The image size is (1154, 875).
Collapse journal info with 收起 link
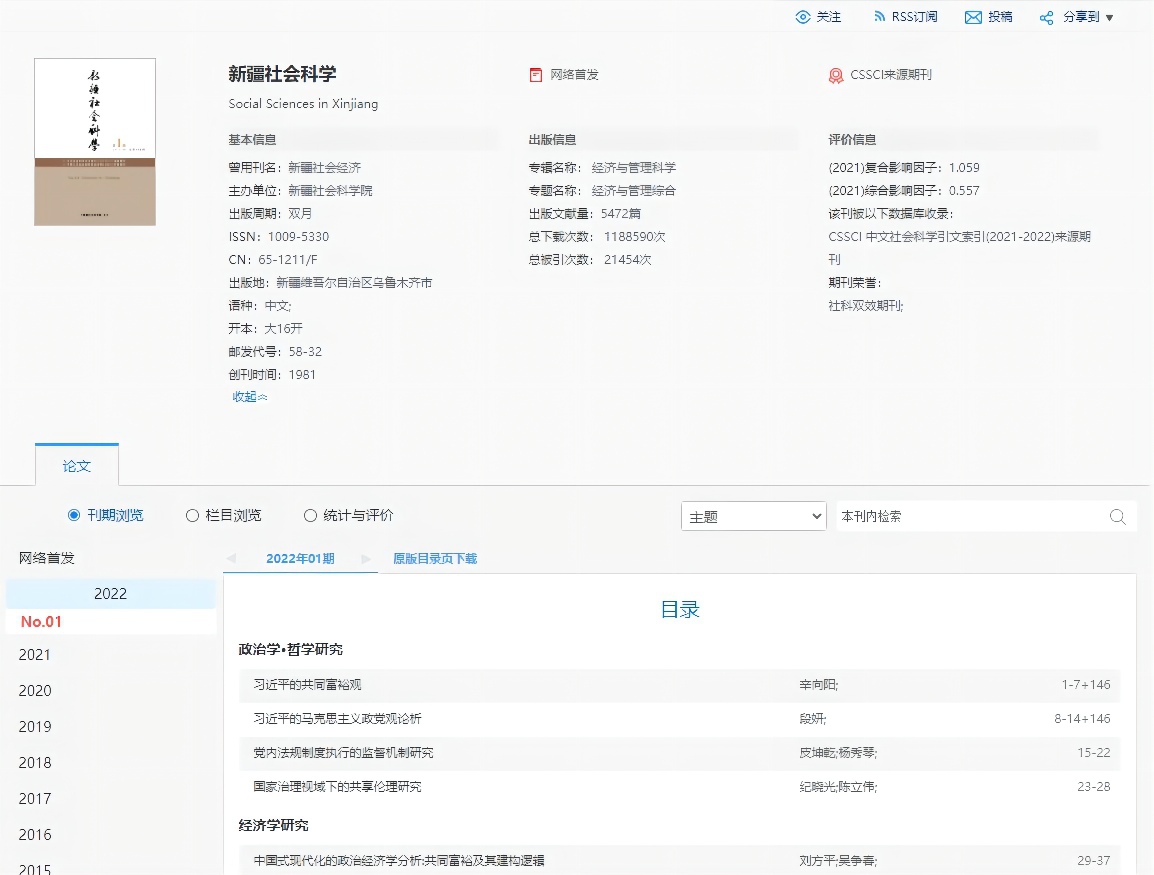click(x=249, y=397)
